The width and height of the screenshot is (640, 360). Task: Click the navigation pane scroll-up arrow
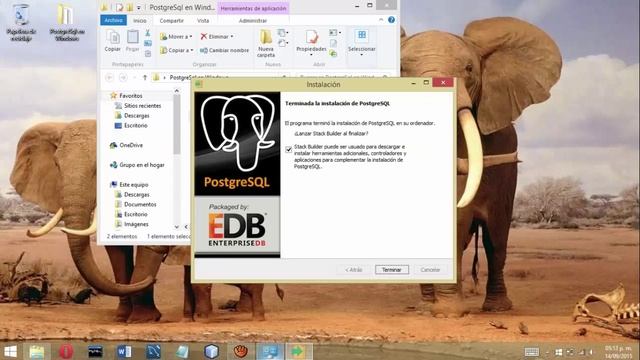click(x=177, y=91)
